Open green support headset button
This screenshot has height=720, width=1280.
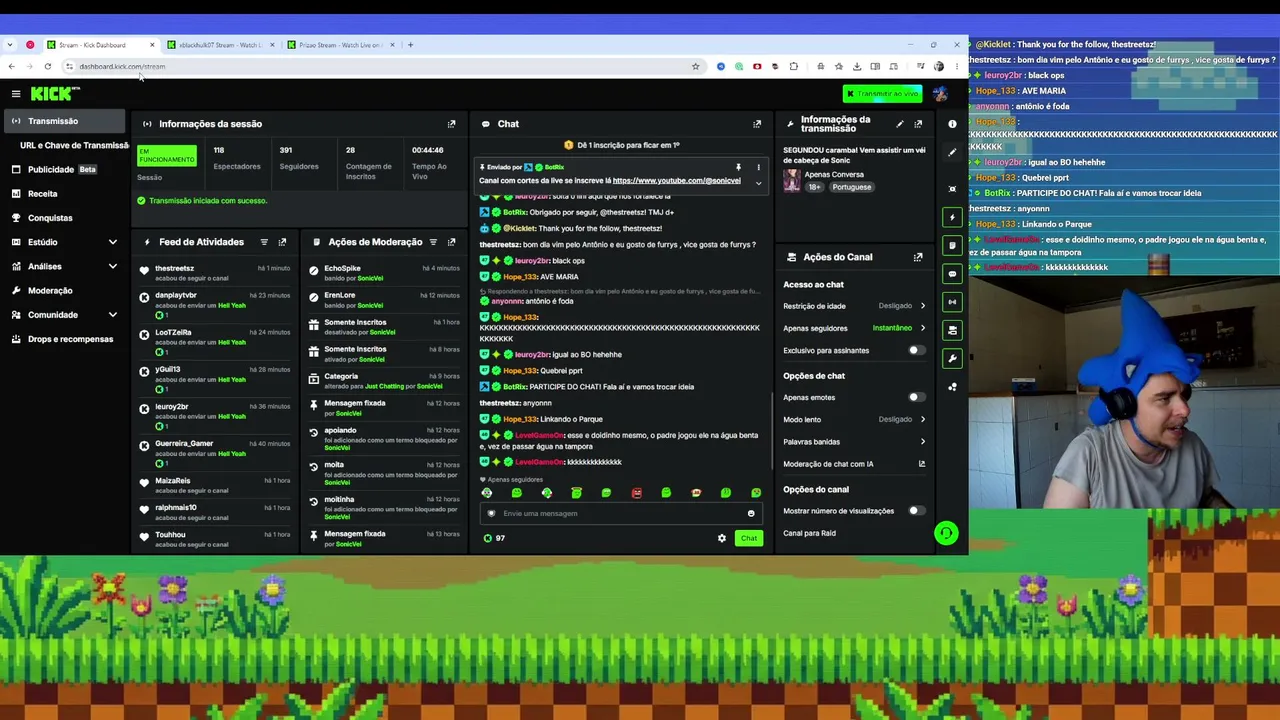945,533
